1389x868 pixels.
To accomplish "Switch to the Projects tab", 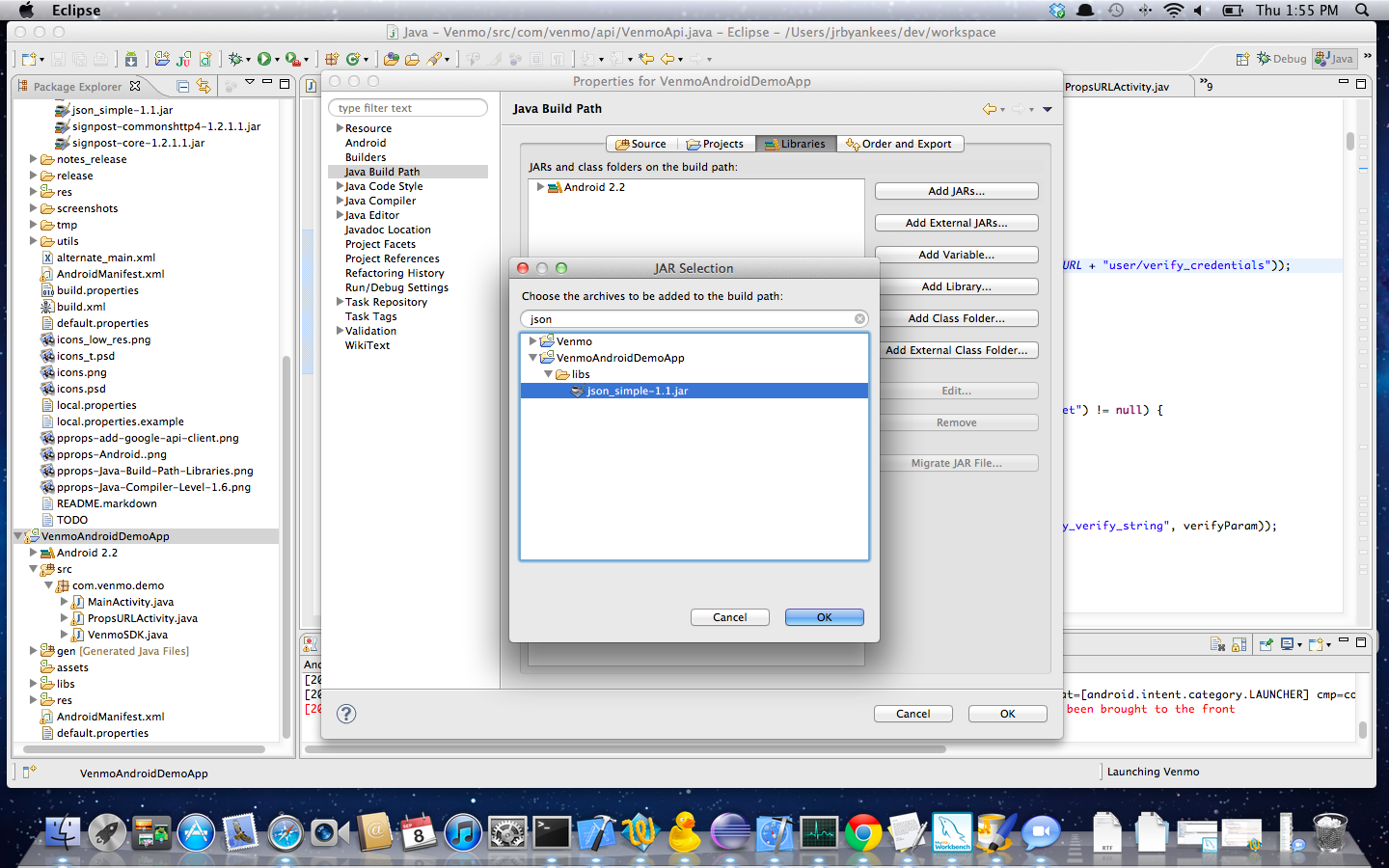I will click(716, 144).
